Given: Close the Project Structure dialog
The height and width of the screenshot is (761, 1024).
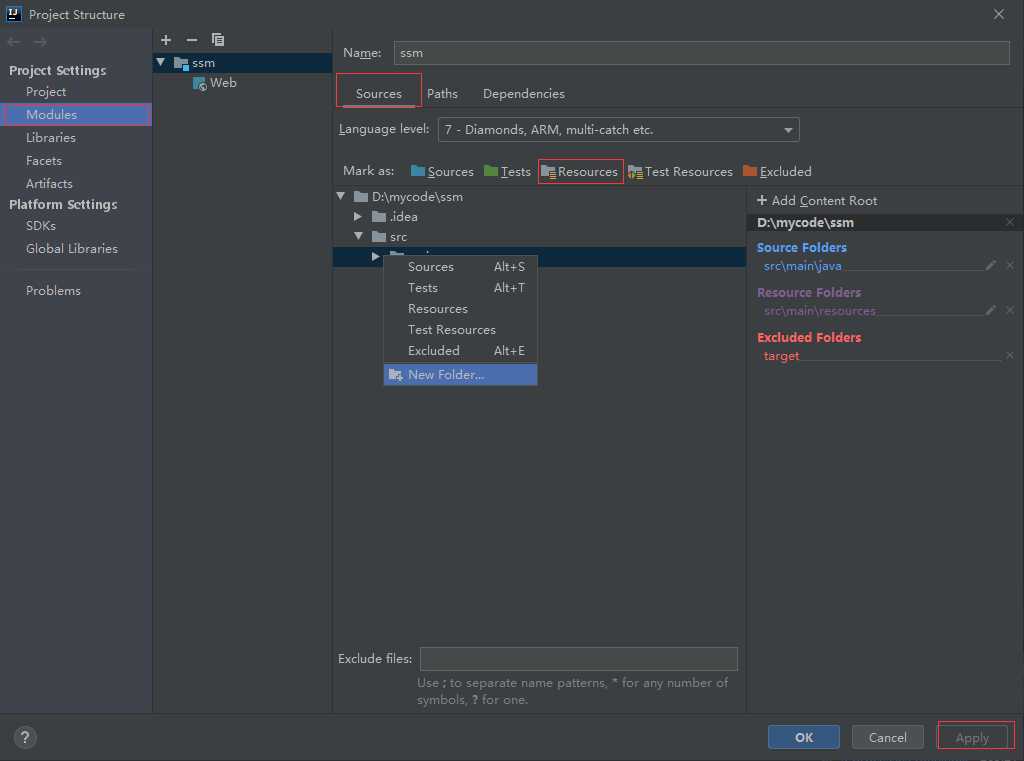Looking at the screenshot, I should [x=999, y=14].
